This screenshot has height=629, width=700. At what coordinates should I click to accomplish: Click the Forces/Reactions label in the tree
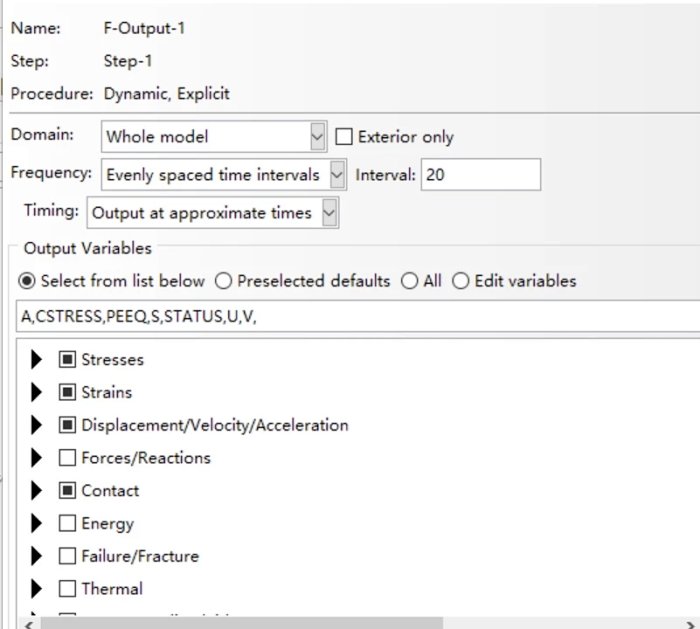(x=146, y=458)
